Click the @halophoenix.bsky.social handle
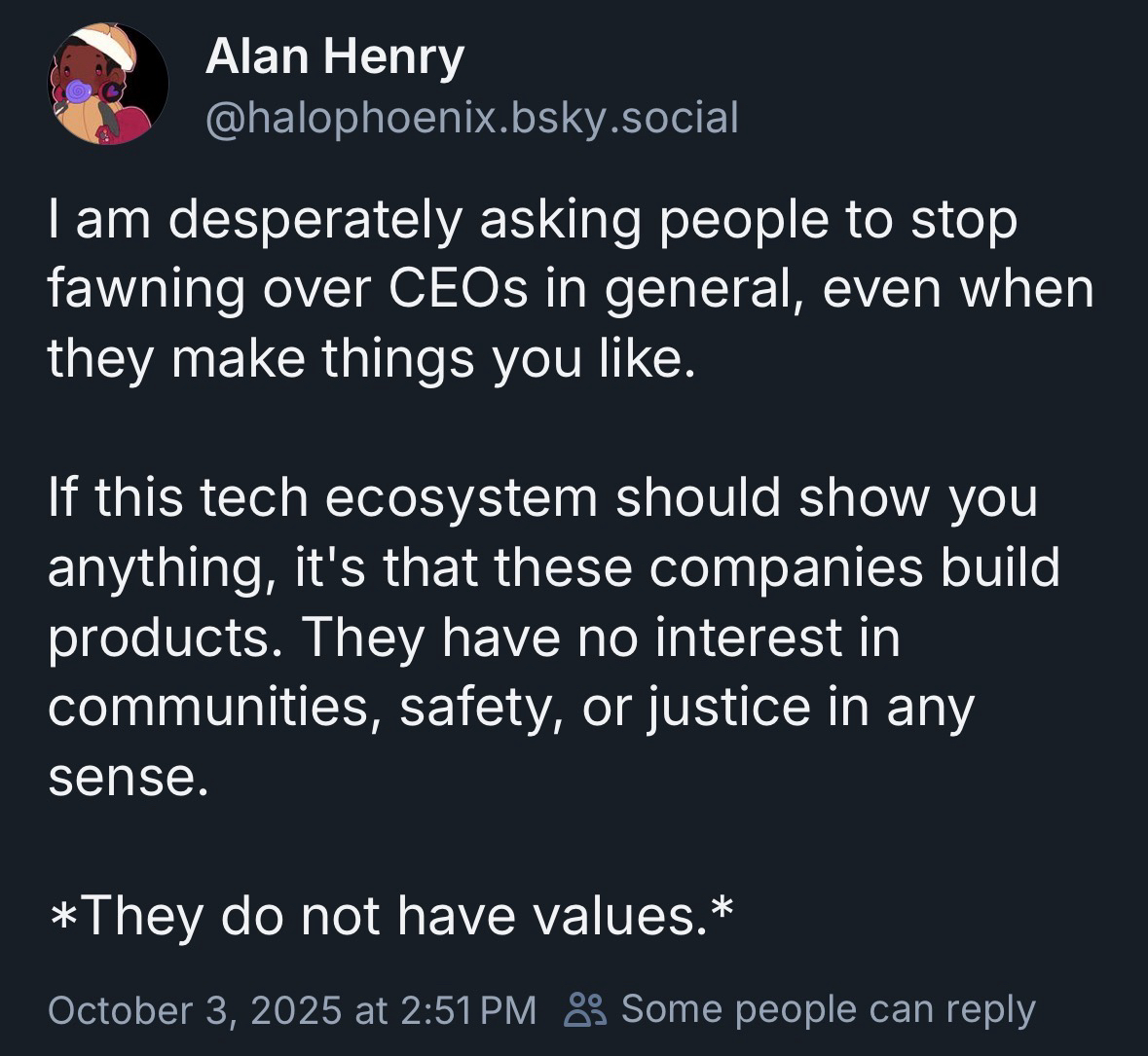 [471, 118]
